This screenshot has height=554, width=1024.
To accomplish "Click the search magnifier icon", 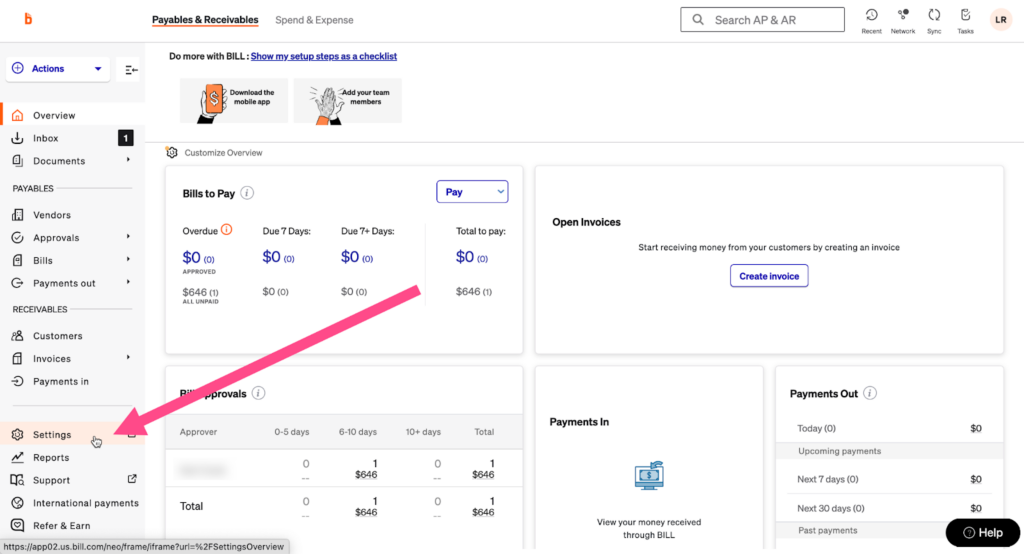I will [697, 20].
